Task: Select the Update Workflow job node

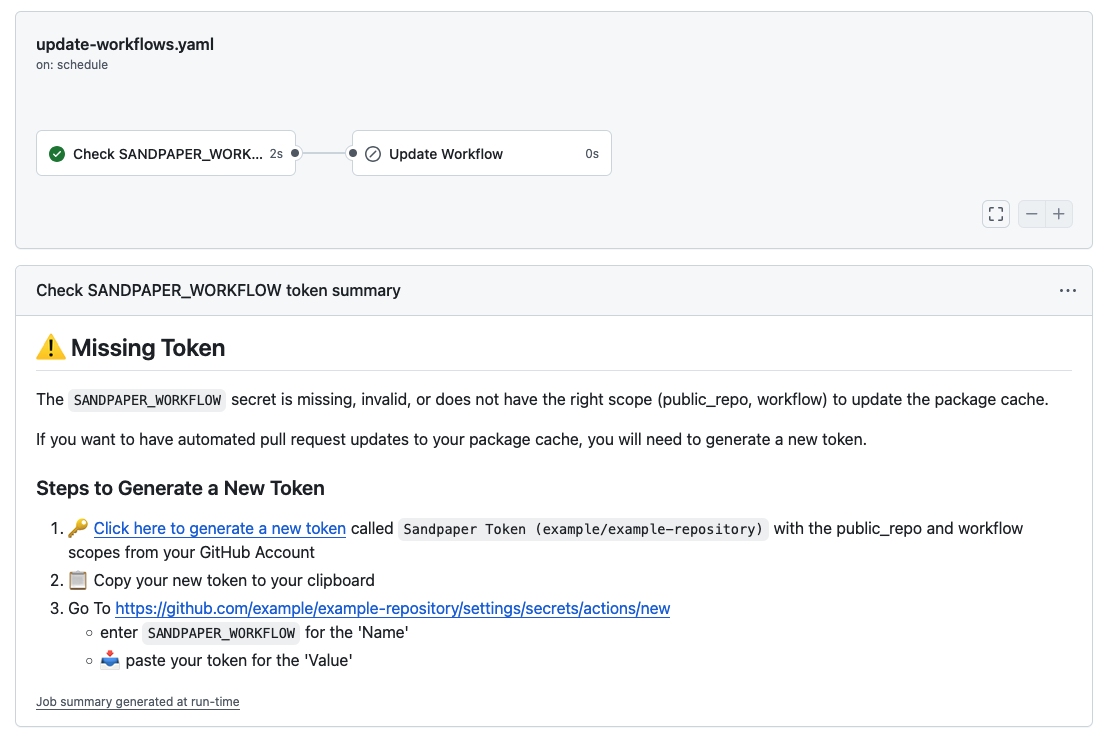Action: point(481,153)
